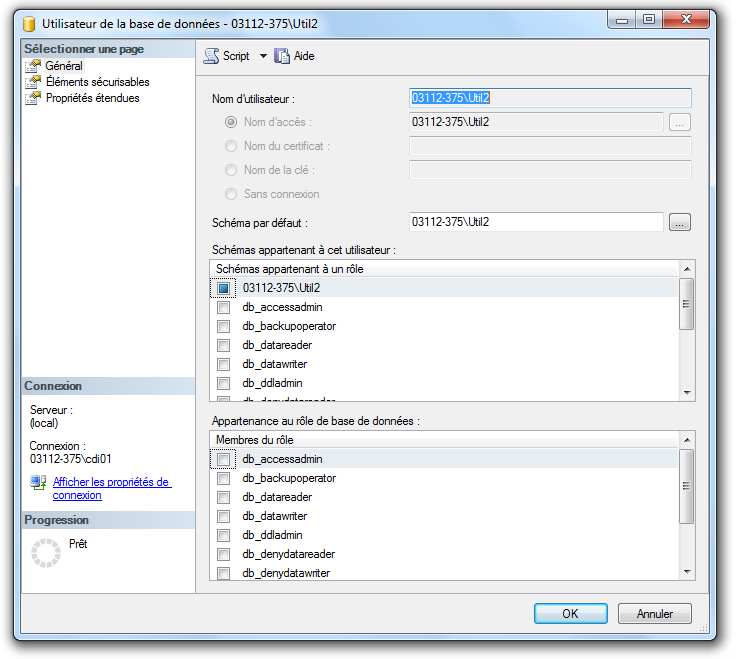Viewport: 739px width, 659px height.
Task: Open the Aide help icon
Action: point(282,56)
